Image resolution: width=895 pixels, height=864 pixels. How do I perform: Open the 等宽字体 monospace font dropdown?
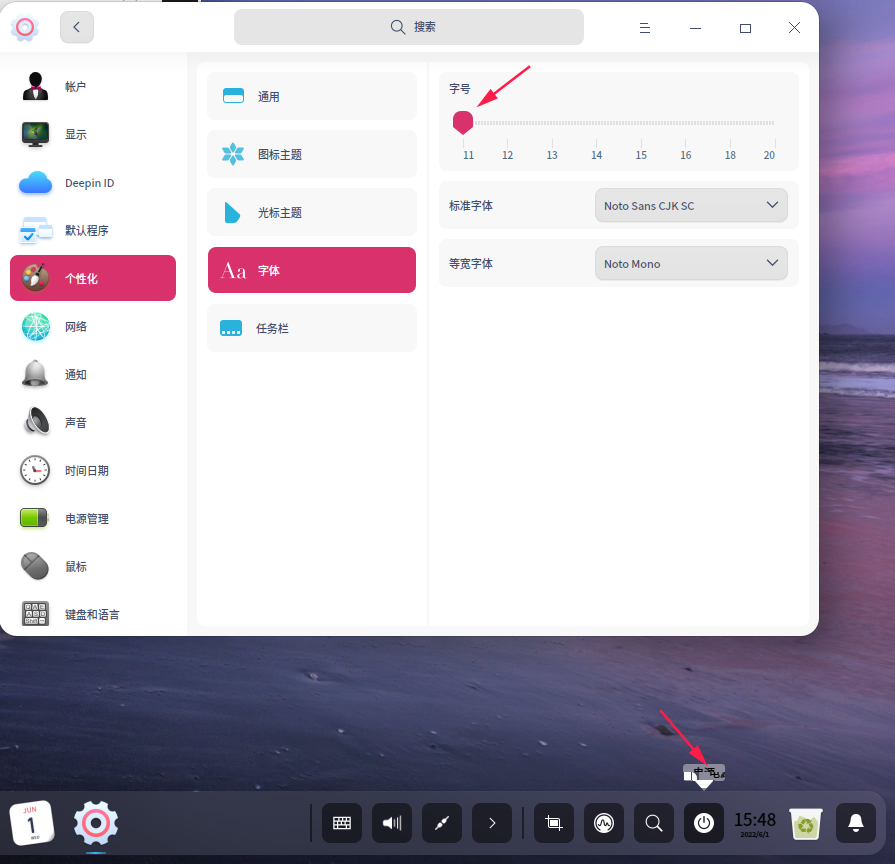tap(690, 263)
